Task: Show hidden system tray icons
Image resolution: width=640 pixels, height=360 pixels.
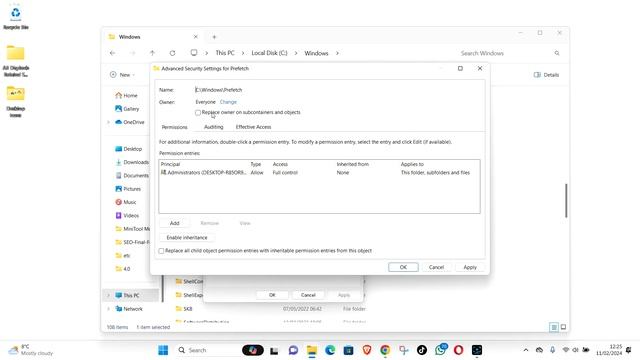Action: pyautogui.click(x=526, y=350)
